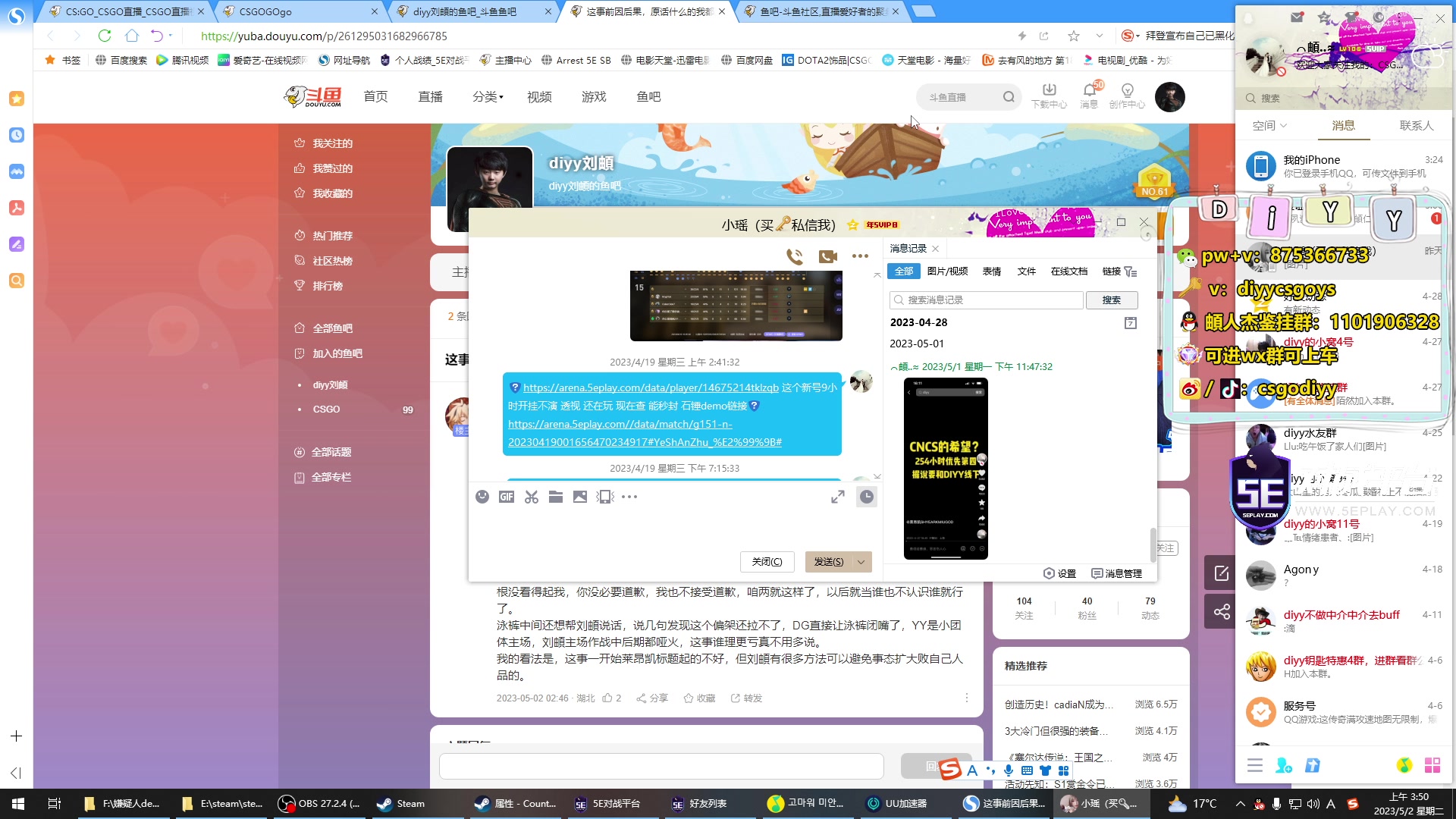Click the Douyu search magnifier icon

click(x=1009, y=97)
